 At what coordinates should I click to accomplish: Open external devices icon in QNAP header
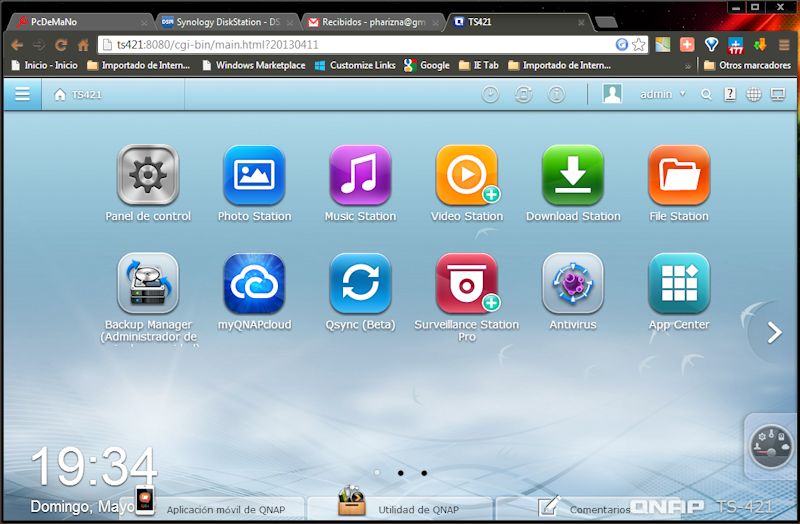(523, 94)
